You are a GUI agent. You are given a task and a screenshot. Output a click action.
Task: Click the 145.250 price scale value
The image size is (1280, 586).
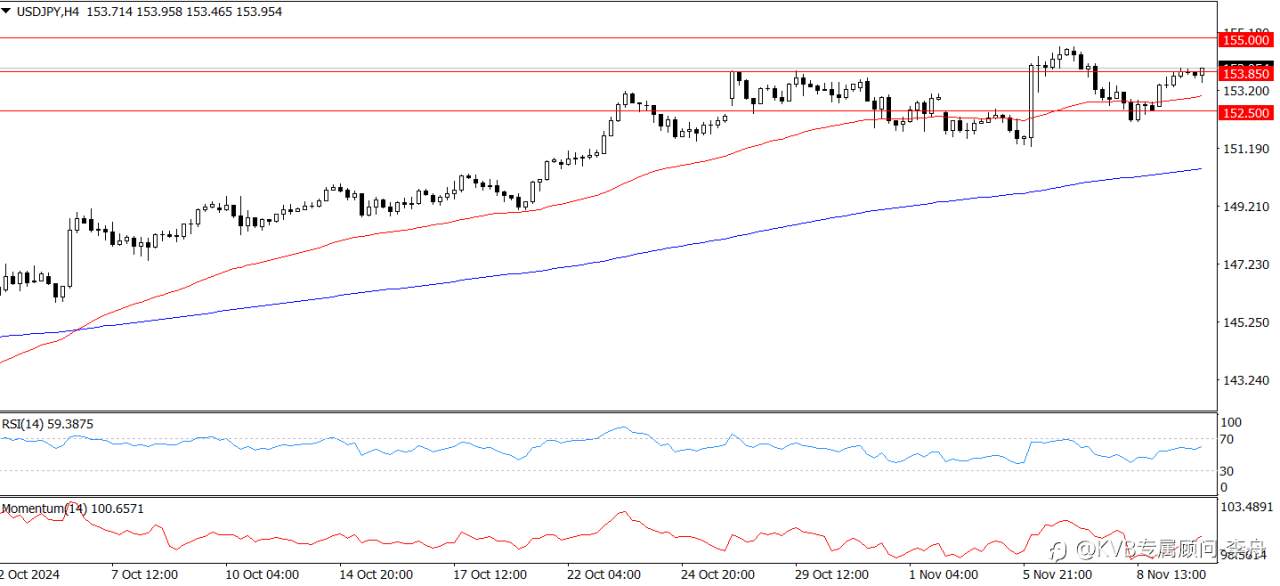click(1245, 323)
